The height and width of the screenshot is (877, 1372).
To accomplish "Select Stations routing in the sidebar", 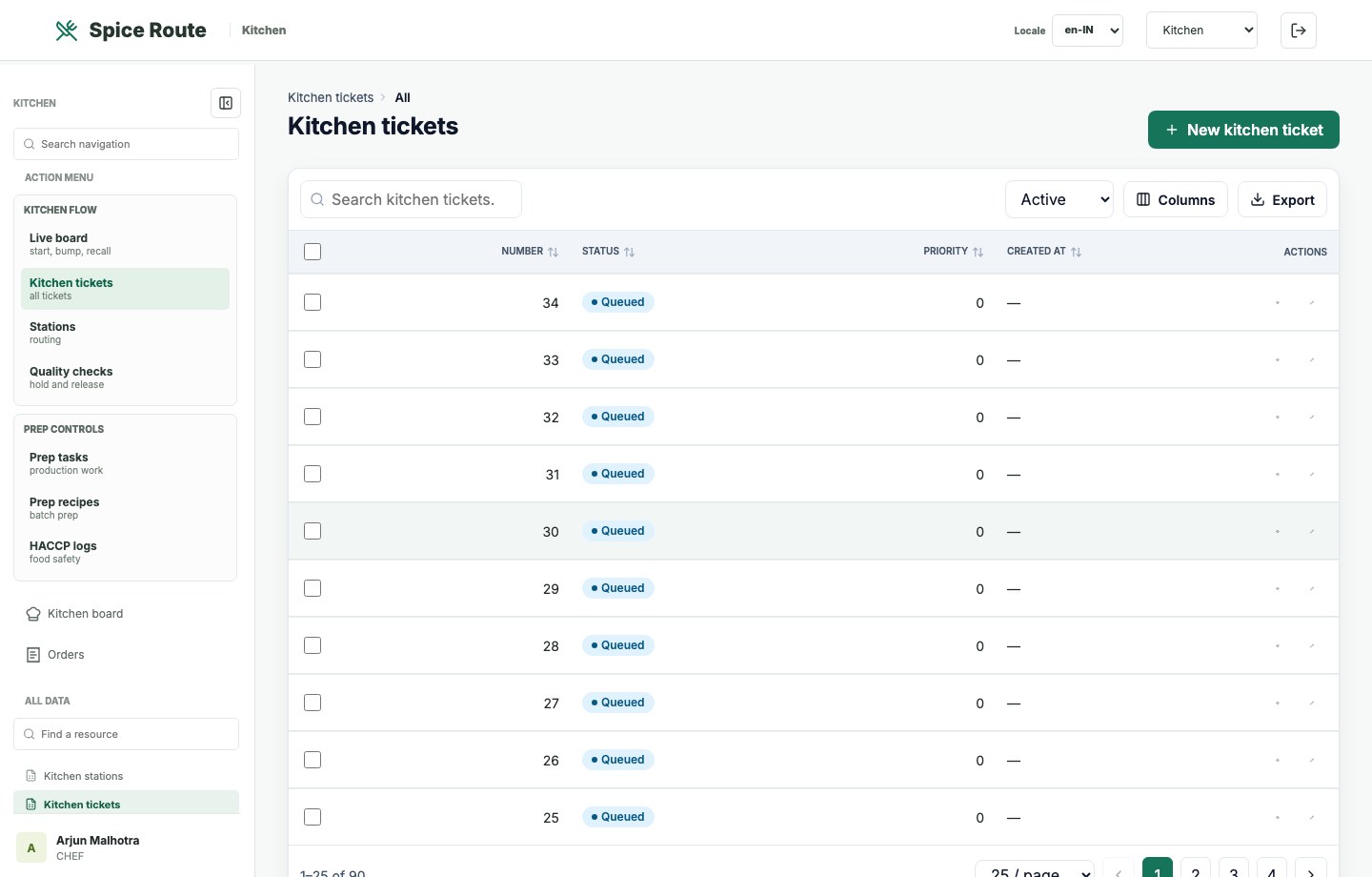I will pos(125,333).
